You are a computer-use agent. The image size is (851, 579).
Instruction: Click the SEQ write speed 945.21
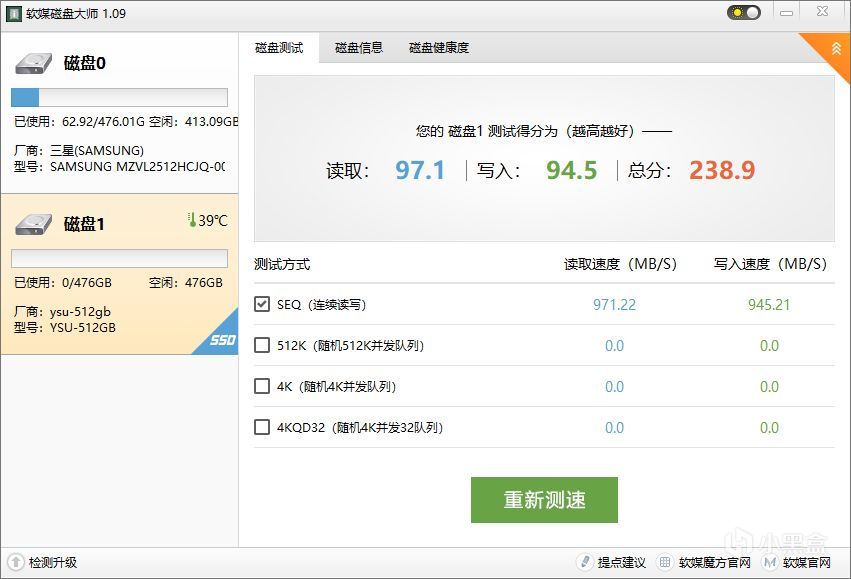point(769,304)
